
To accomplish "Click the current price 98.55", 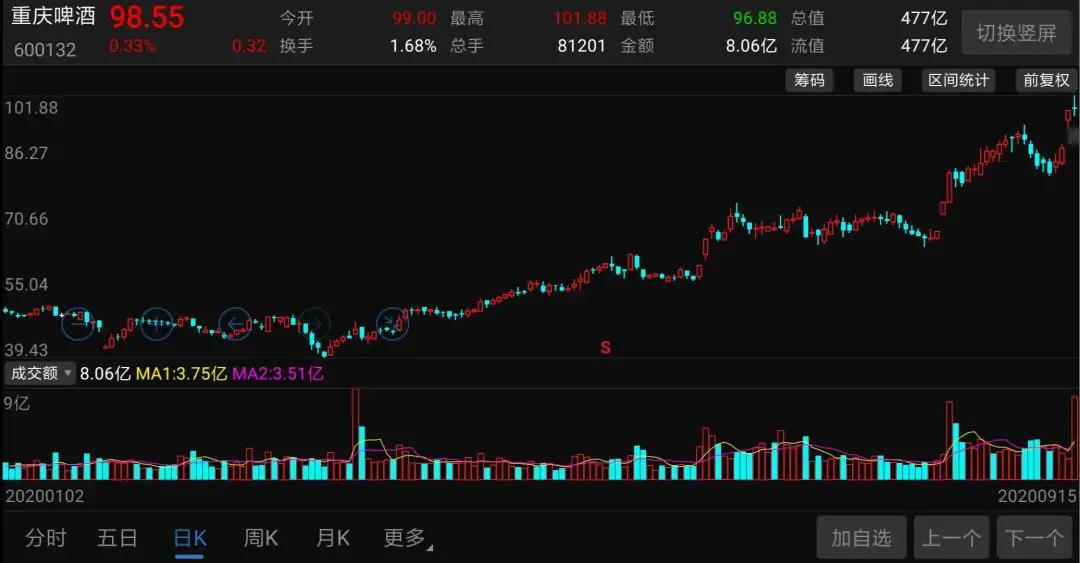I will (147, 17).
